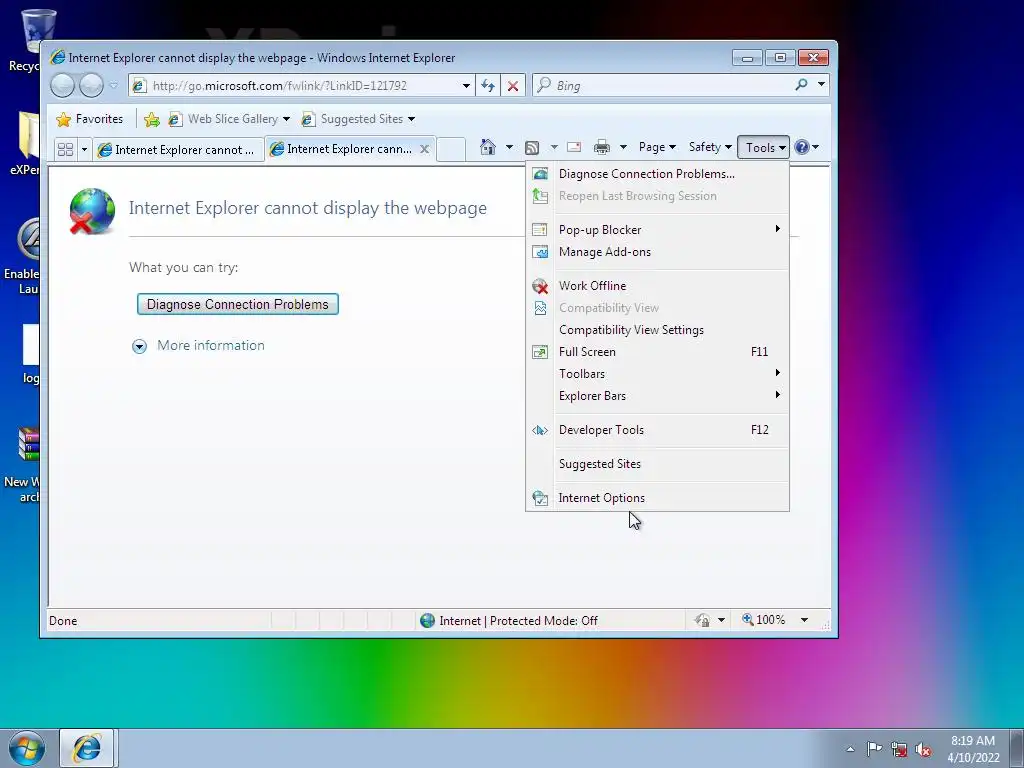Click the Back navigation button
Image resolution: width=1024 pixels, height=768 pixels.
click(x=63, y=85)
